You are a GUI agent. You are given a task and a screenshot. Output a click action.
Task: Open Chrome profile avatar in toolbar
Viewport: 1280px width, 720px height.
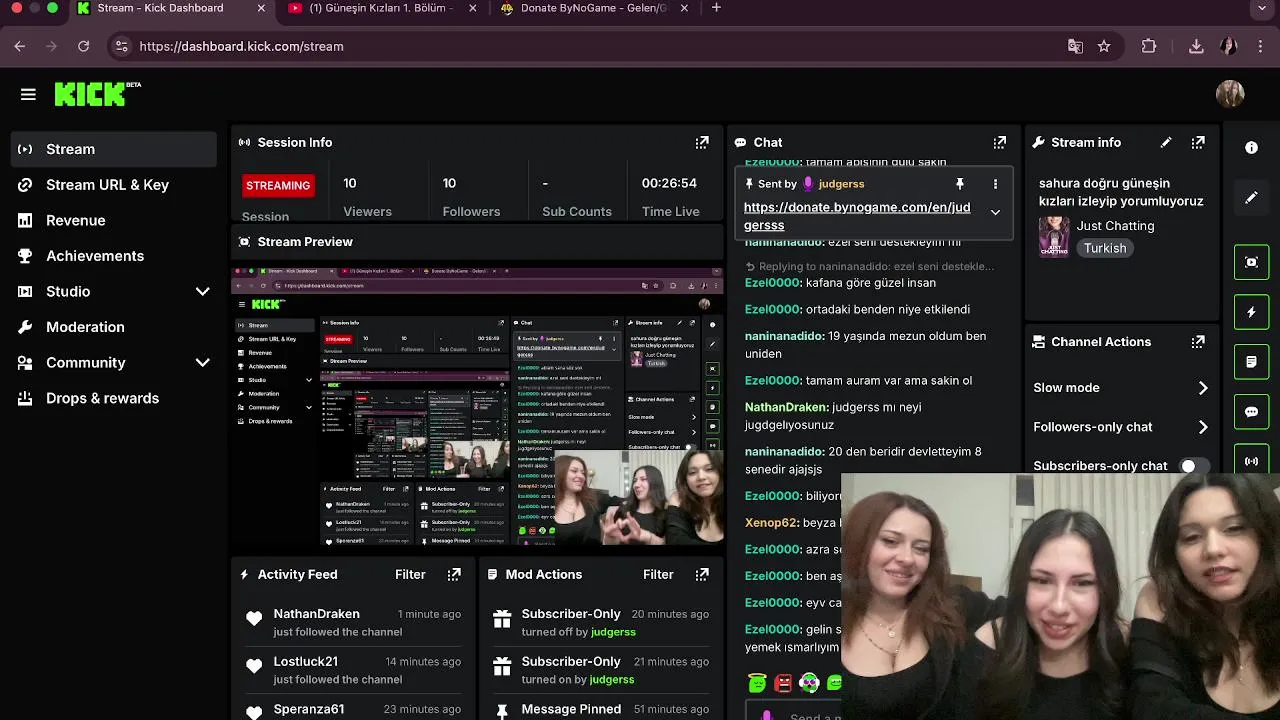click(x=1229, y=46)
